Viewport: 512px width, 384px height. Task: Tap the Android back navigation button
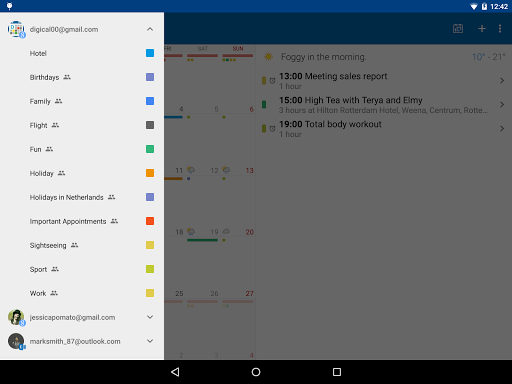175,372
